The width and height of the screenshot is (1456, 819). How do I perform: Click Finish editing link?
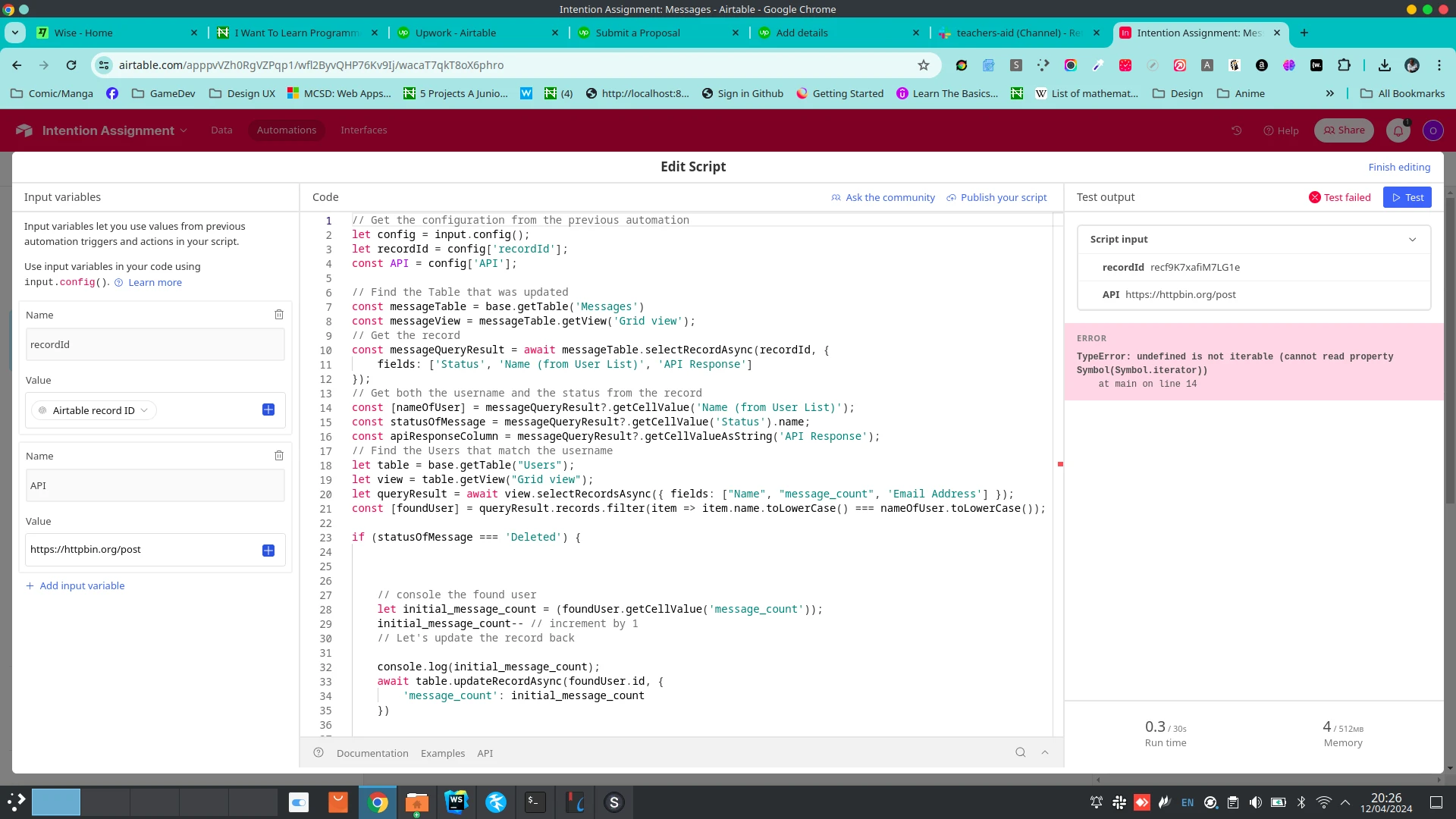tap(1399, 168)
